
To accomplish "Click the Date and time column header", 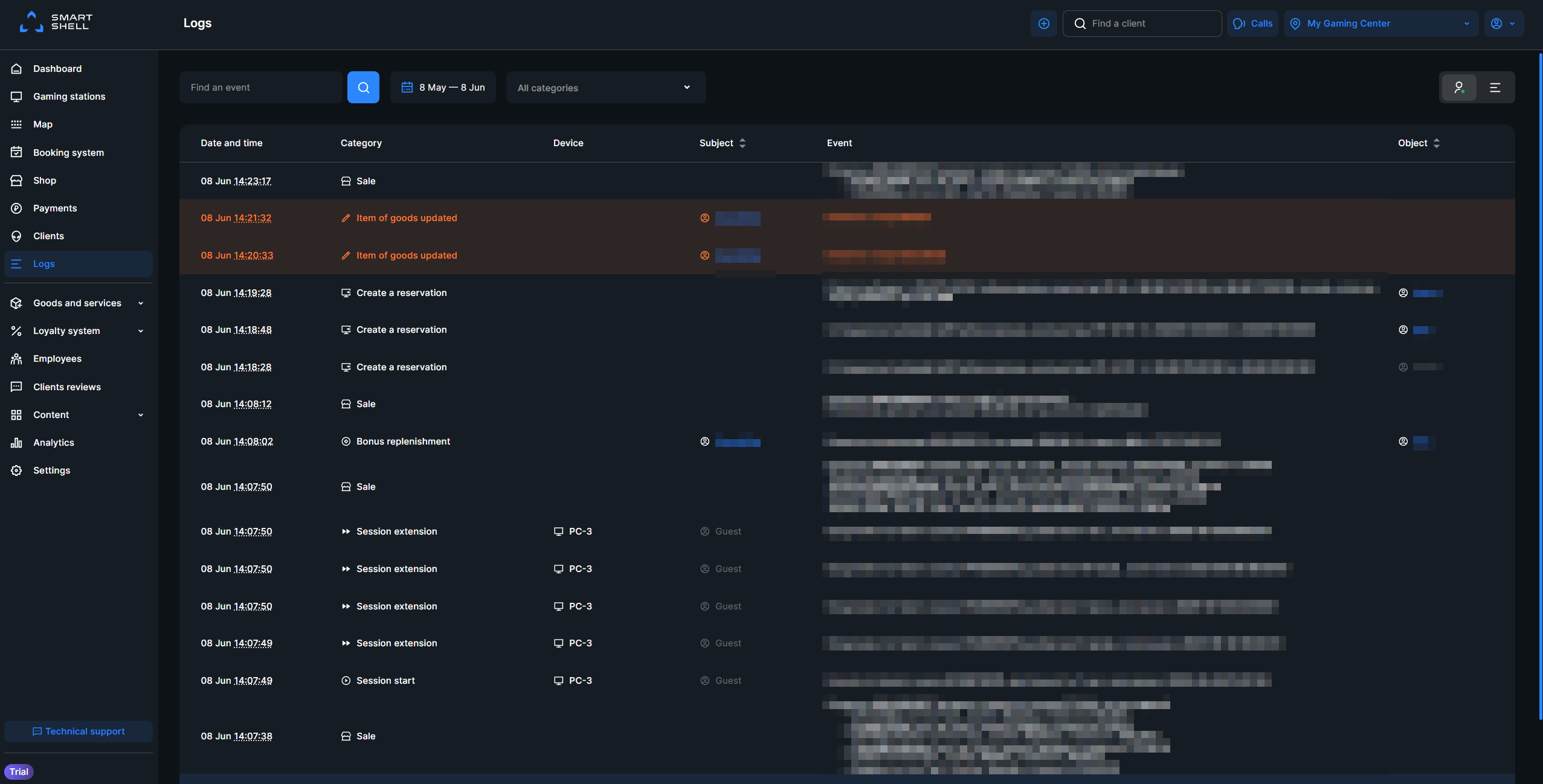I will 231,143.
